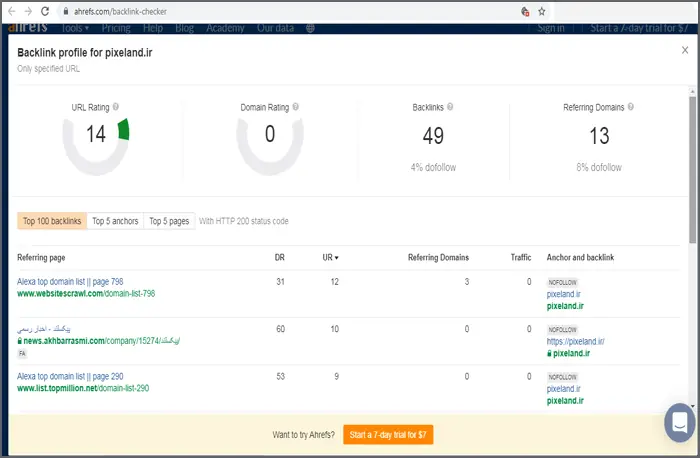700x458 pixels.
Task: Click the Backlinks help icon
Action: (450, 107)
